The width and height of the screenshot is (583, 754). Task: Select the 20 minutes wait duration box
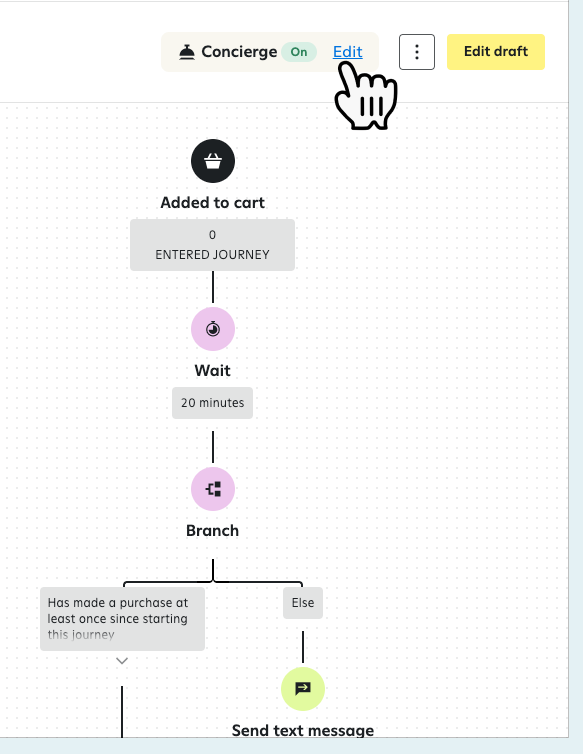(x=213, y=403)
